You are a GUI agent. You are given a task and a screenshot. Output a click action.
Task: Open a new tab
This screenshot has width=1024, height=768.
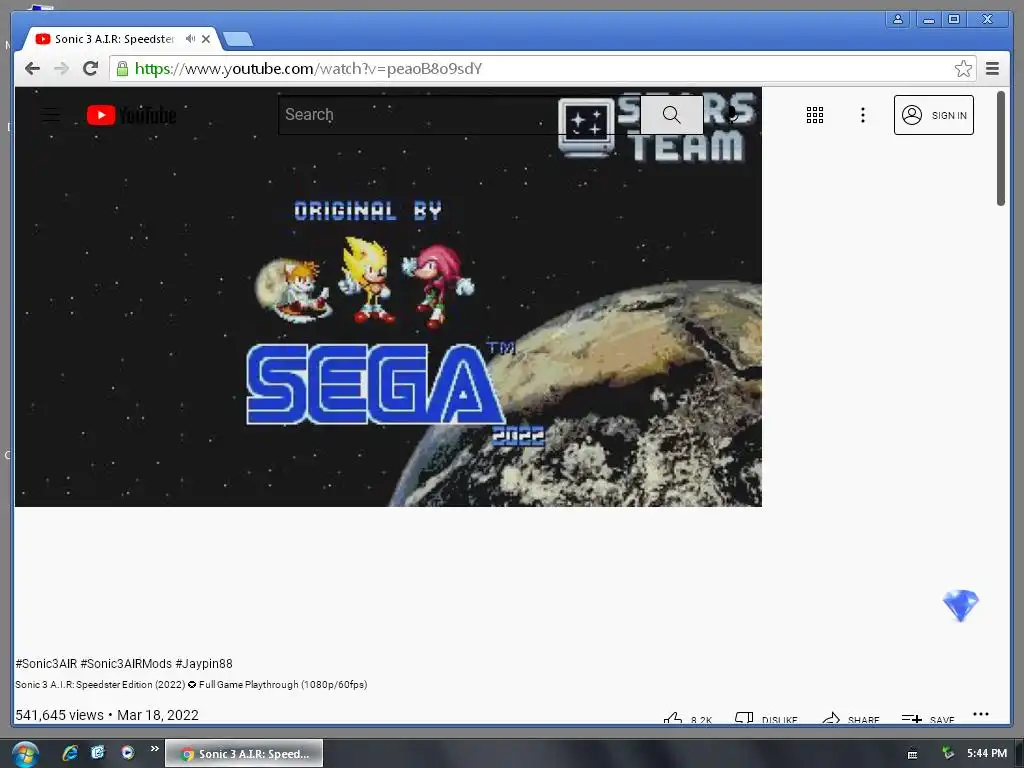point(238,39)
